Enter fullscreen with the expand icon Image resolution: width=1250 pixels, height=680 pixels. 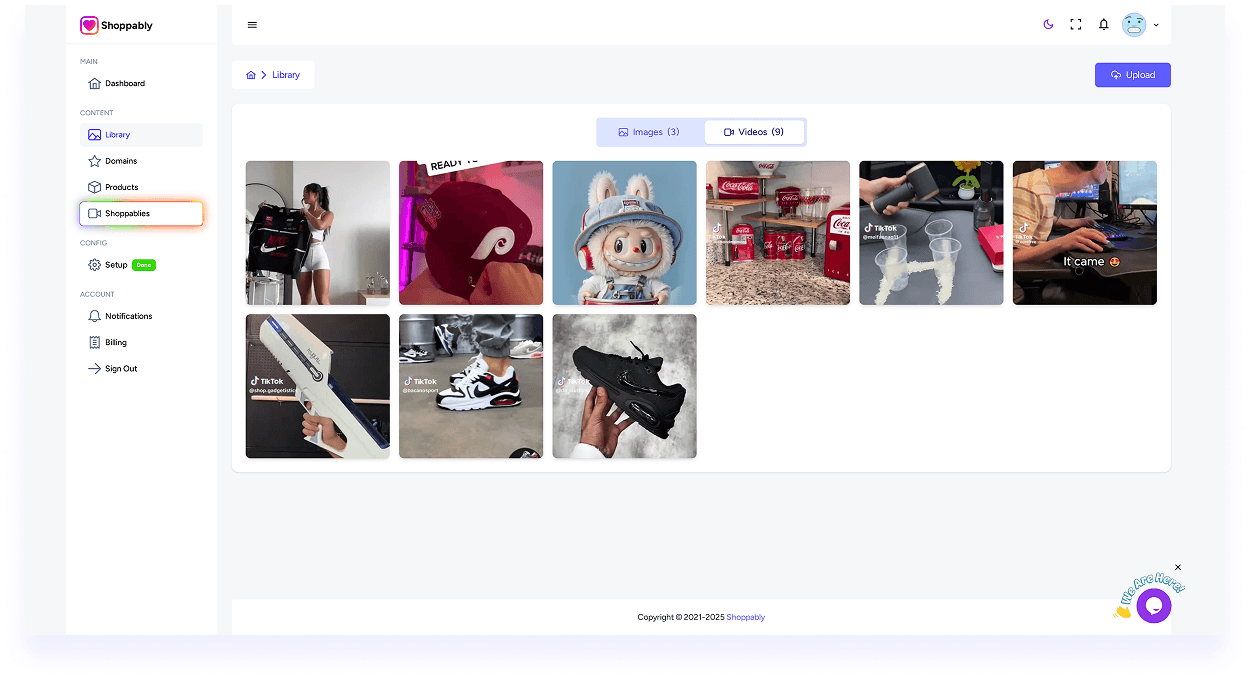click(x=1075, y=24)
